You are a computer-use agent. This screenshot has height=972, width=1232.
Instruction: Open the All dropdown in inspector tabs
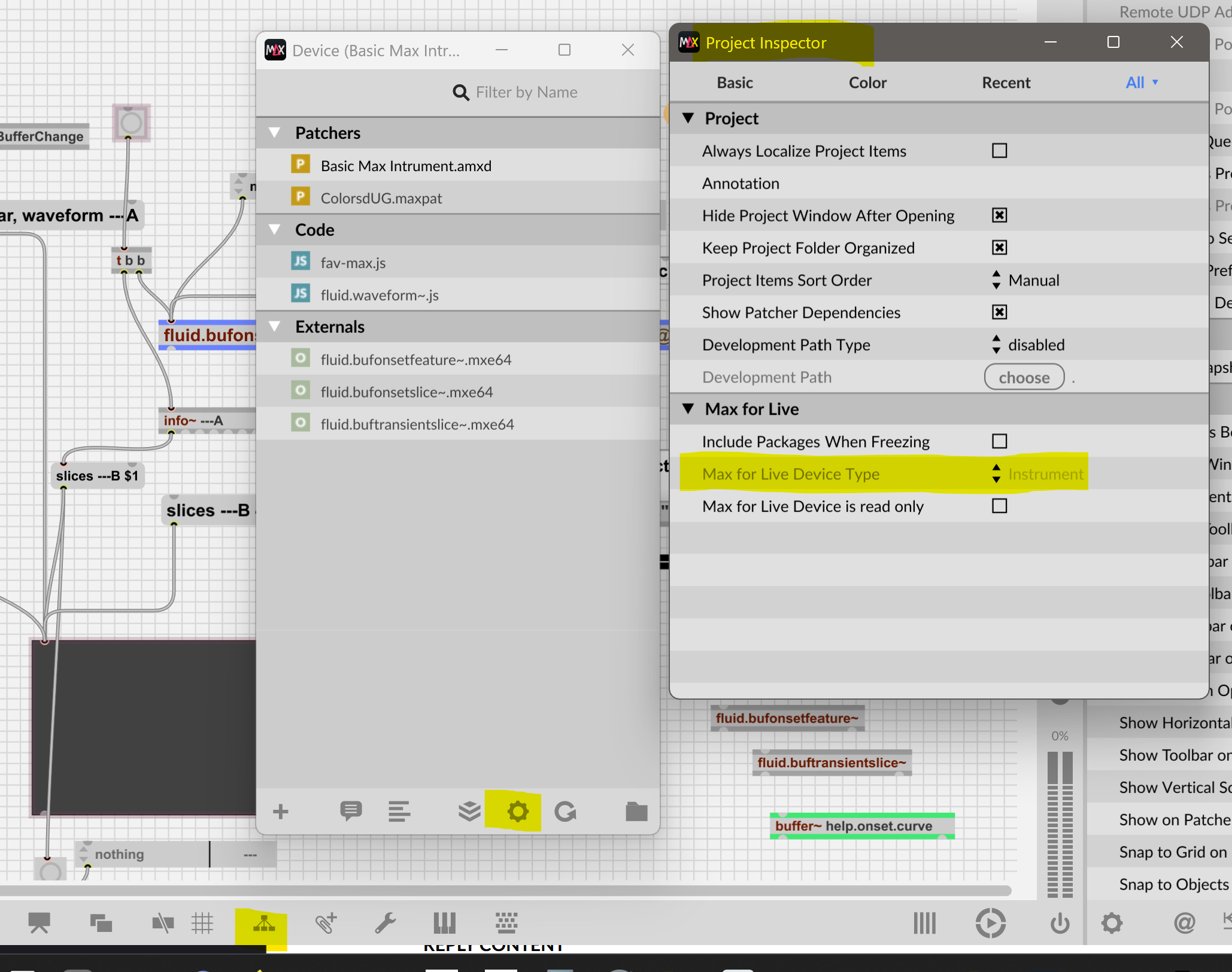pyautogui.click(x=1142, y=83)
